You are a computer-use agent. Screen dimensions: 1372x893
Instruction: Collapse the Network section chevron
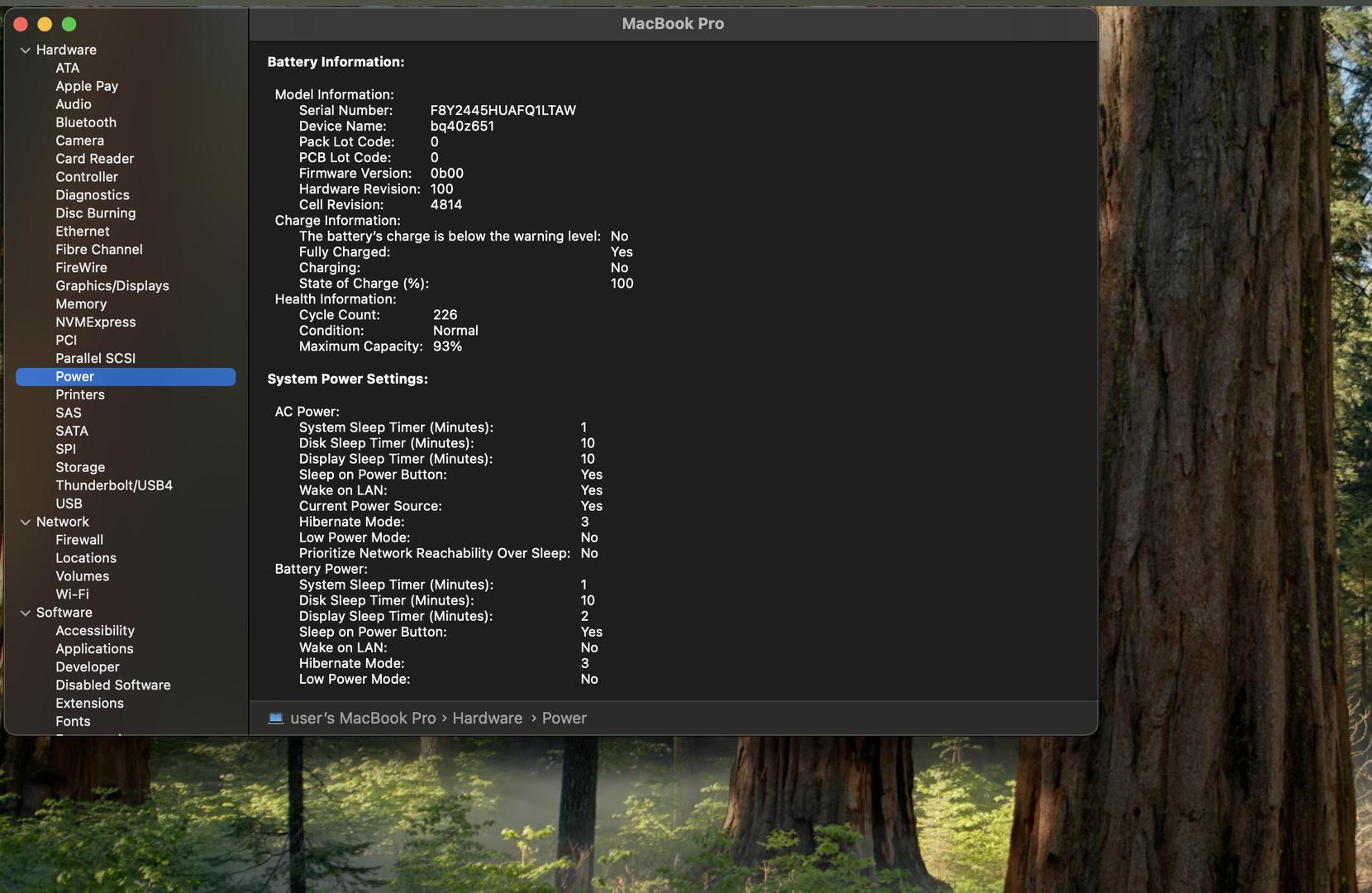tap(26, 523)
